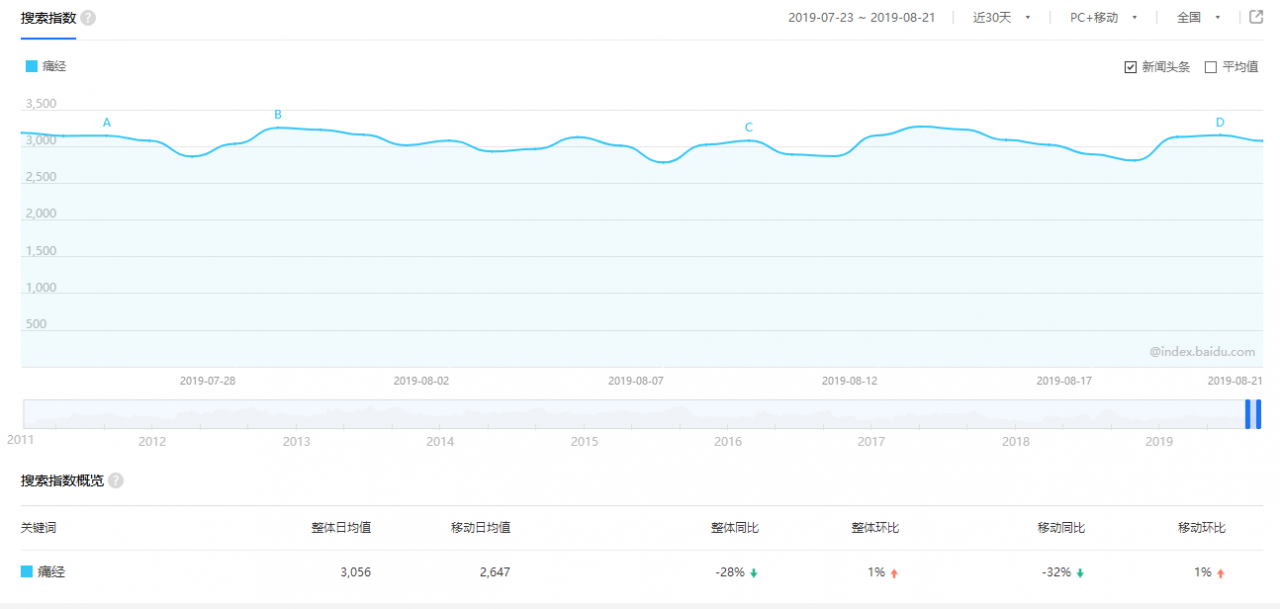Screen dimensions: 1280x609
Task: Click the 移动环比 column header
Action: (1202, 528)
